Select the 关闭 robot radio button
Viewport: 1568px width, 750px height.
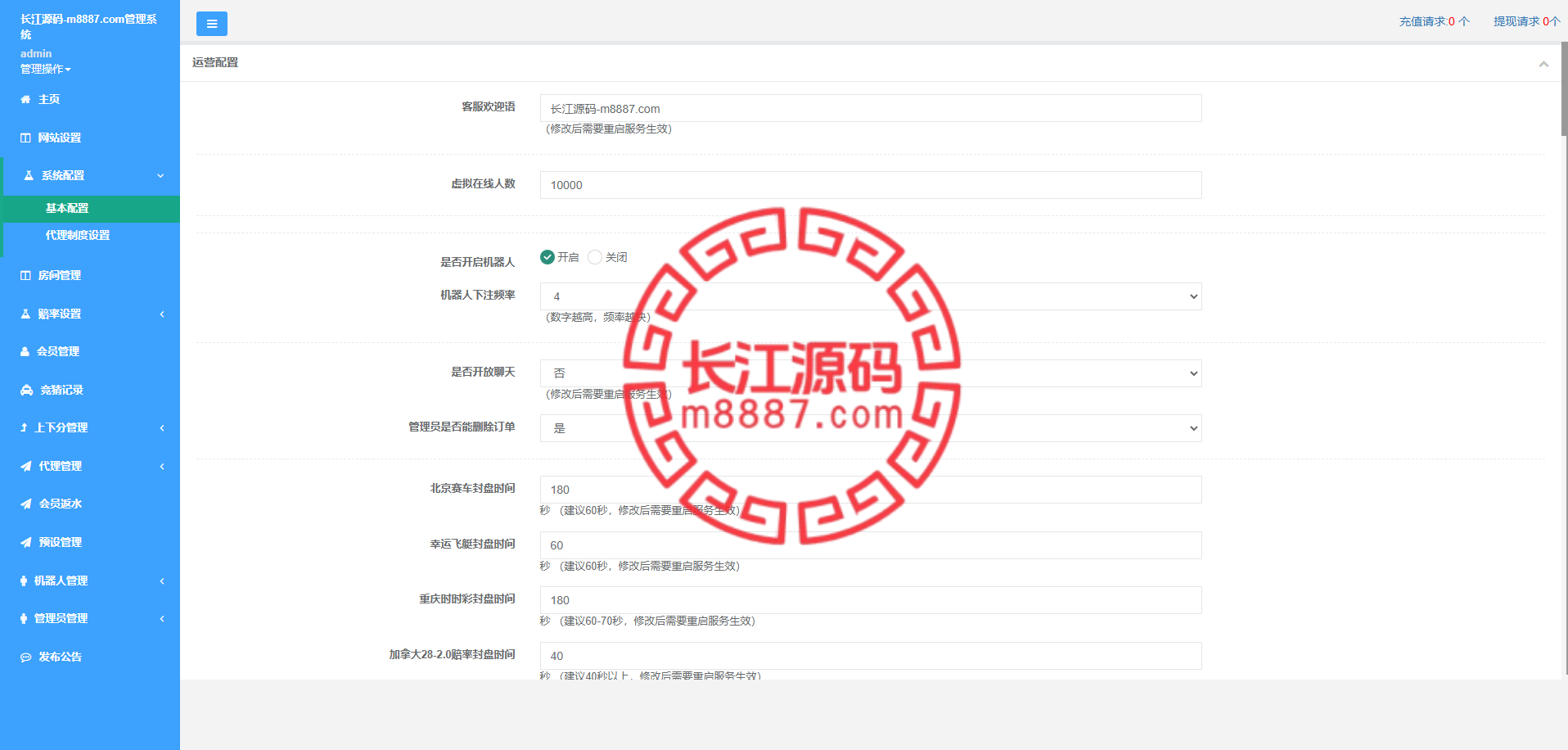pos(595,257)
